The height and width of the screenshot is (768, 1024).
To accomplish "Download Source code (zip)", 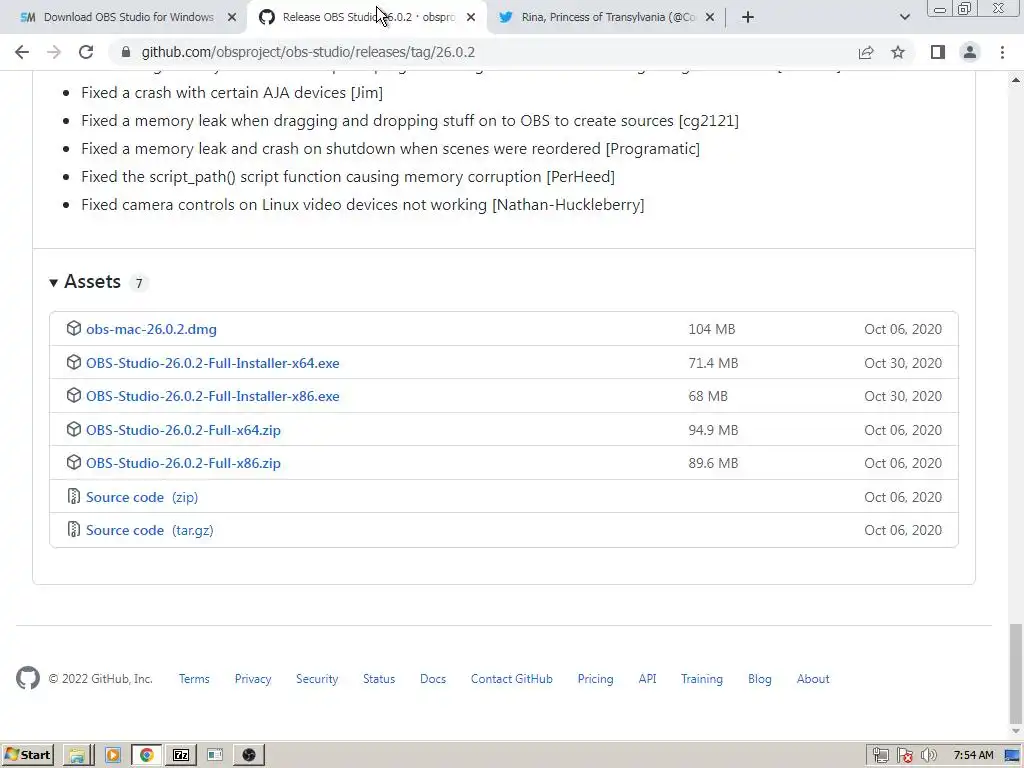I will tap(142, 497).
